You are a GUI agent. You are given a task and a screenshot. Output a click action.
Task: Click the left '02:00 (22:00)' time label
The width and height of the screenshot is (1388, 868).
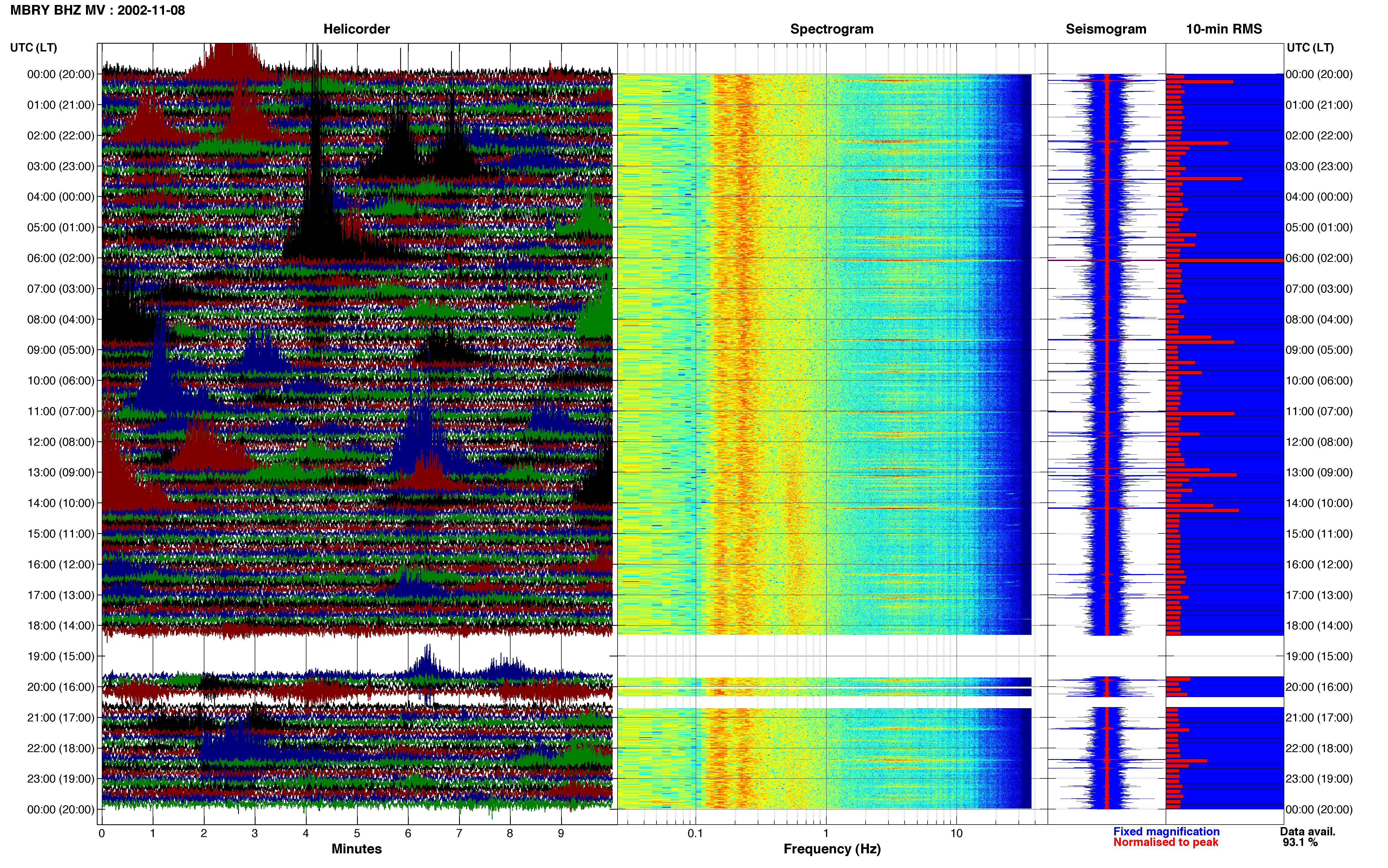[61, 135]
